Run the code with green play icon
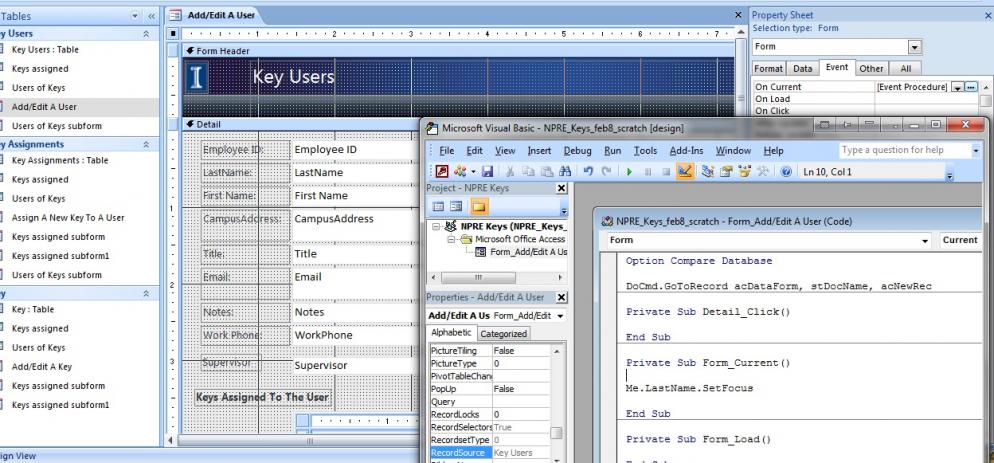The image size is (994, 463). 629,171
